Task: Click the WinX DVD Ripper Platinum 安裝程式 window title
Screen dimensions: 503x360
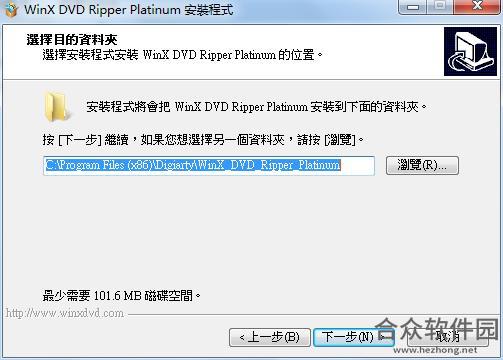Action: click(x=128, y=9)
